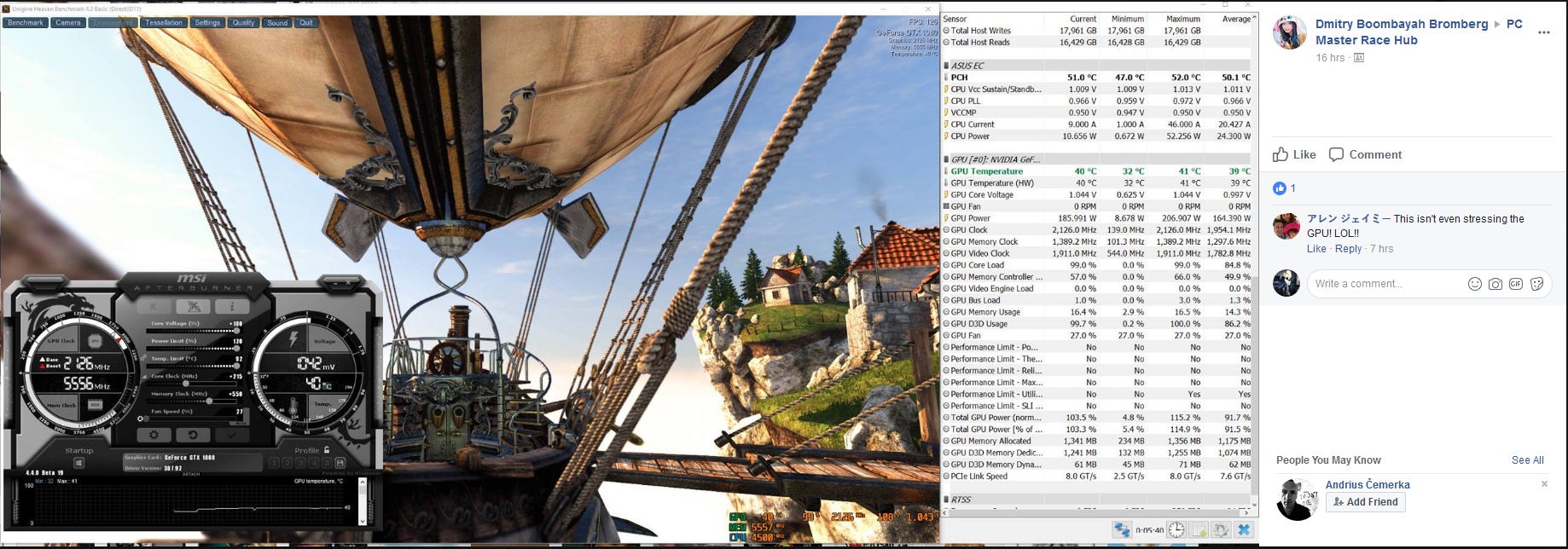This screenshot has height=549, width=1568.
Task: Select Afterburner profile slot 3
Action: coord(300,463)
